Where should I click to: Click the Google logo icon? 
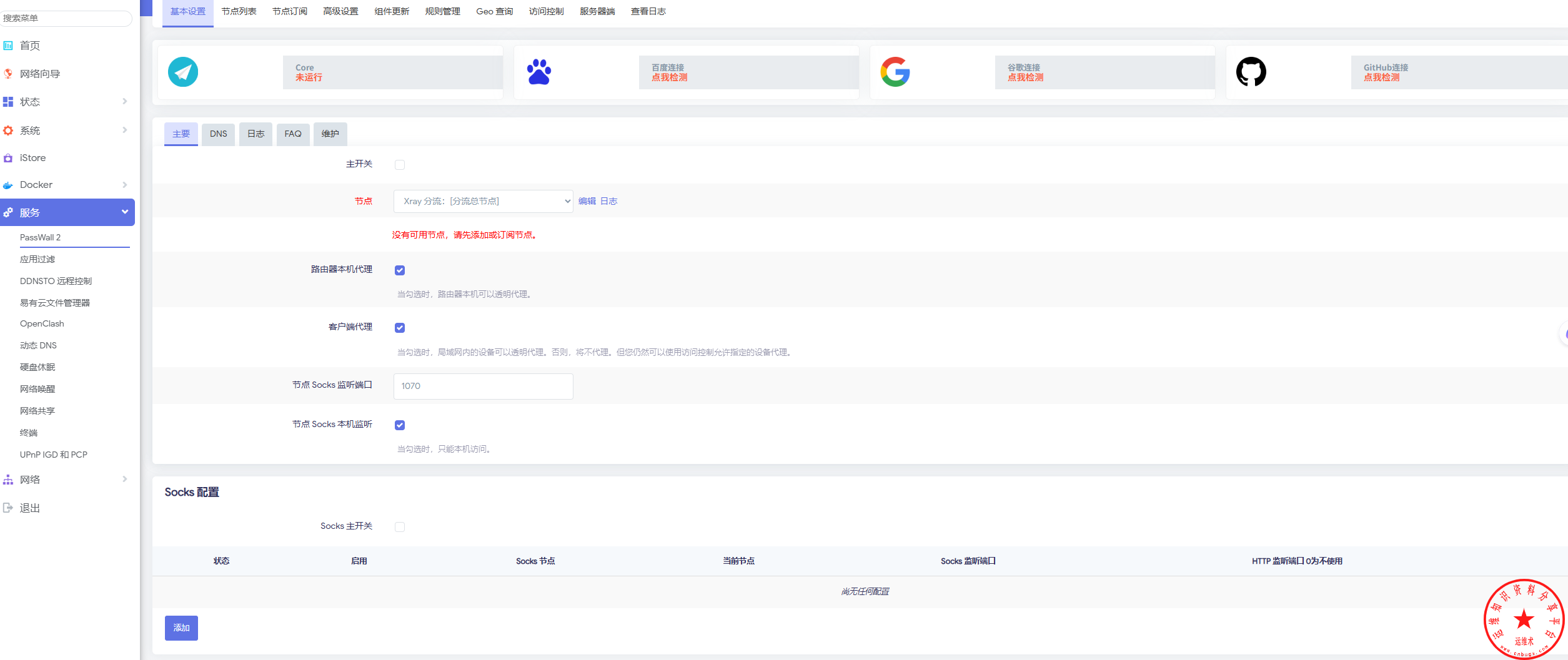pos(895,72)
